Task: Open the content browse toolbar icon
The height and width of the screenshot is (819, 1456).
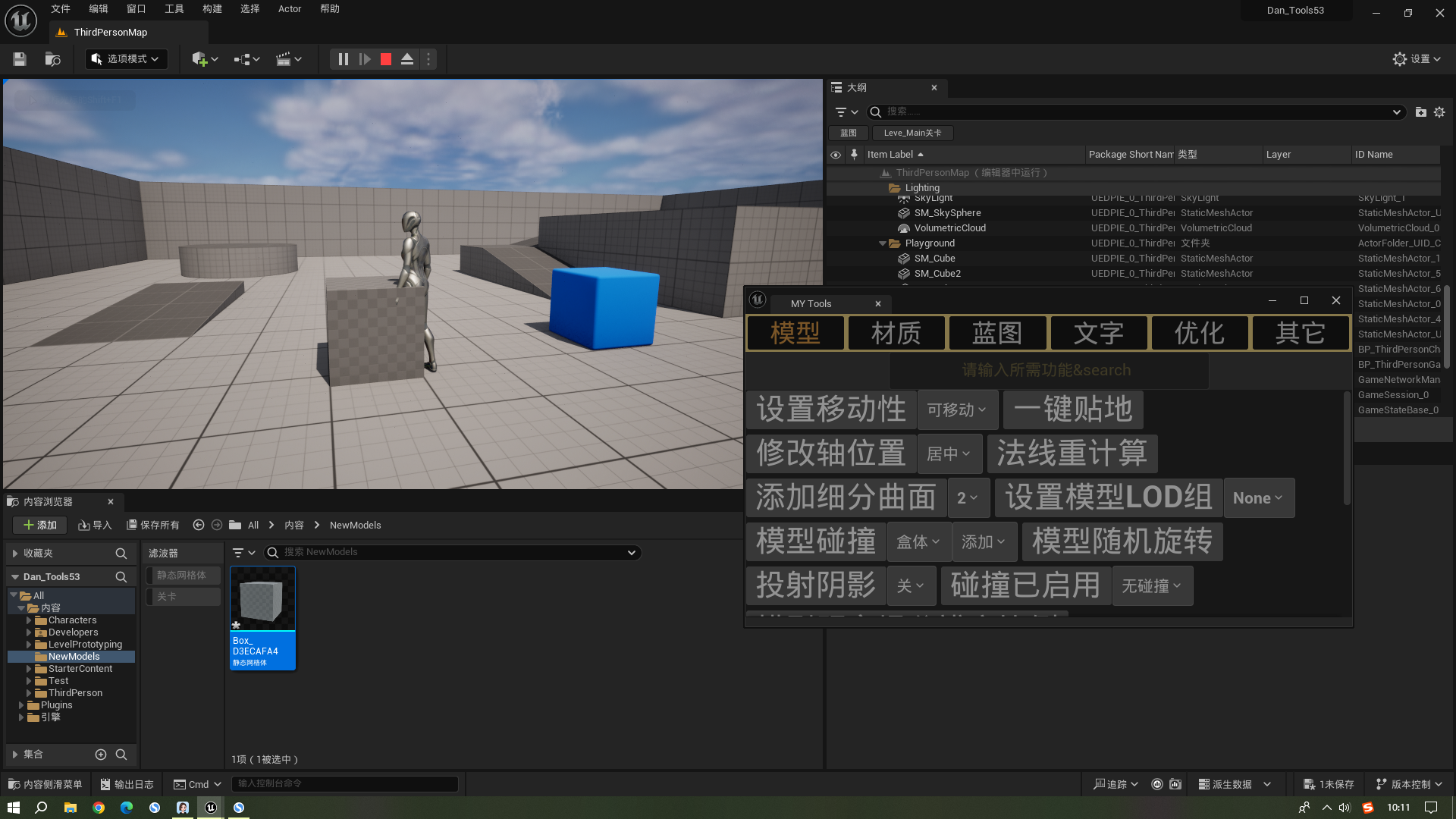Action: (52, 59)
